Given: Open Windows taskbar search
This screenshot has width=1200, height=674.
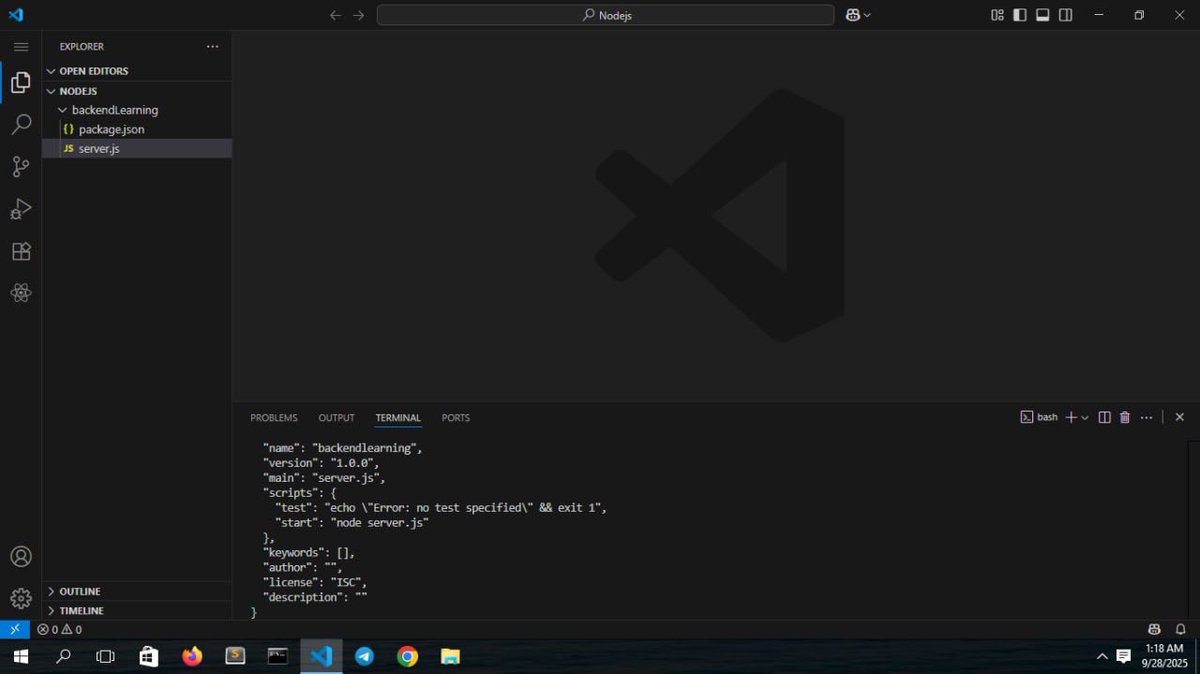Looking at the screenshot, I should tap(63, 657).
